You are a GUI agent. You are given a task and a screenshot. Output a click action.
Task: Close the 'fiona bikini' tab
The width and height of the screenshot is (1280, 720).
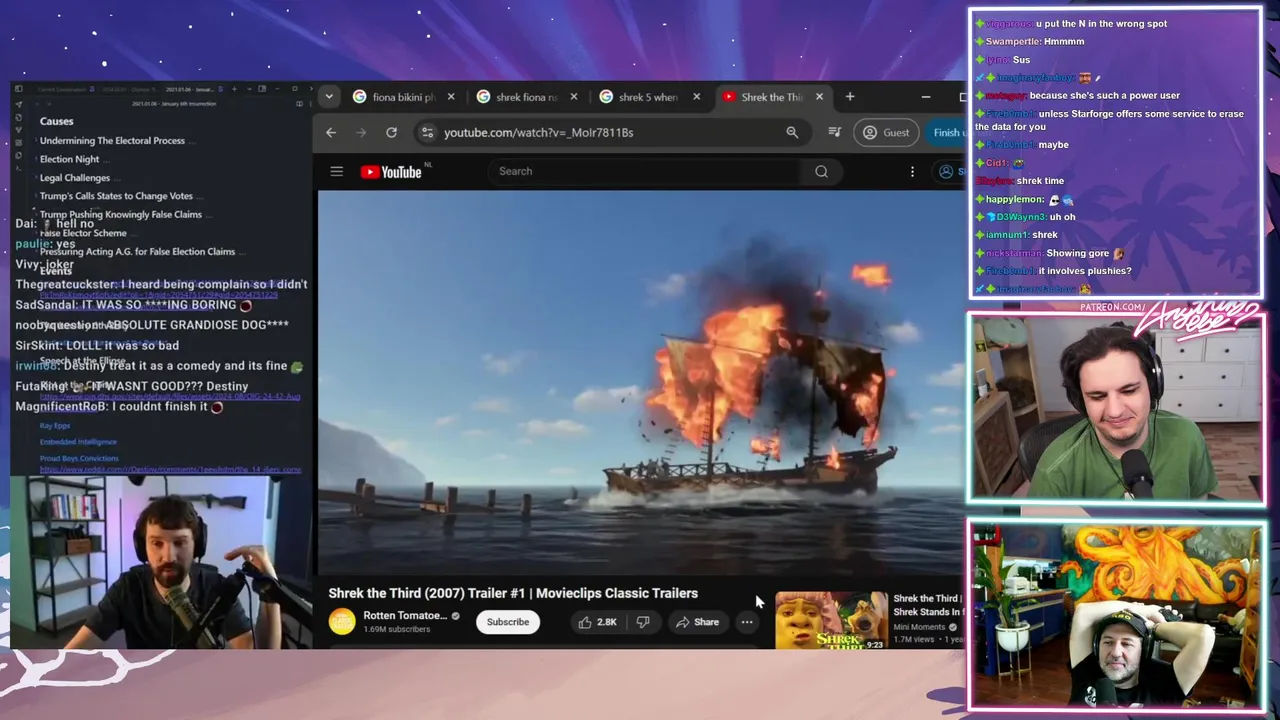tap(451, 97)
